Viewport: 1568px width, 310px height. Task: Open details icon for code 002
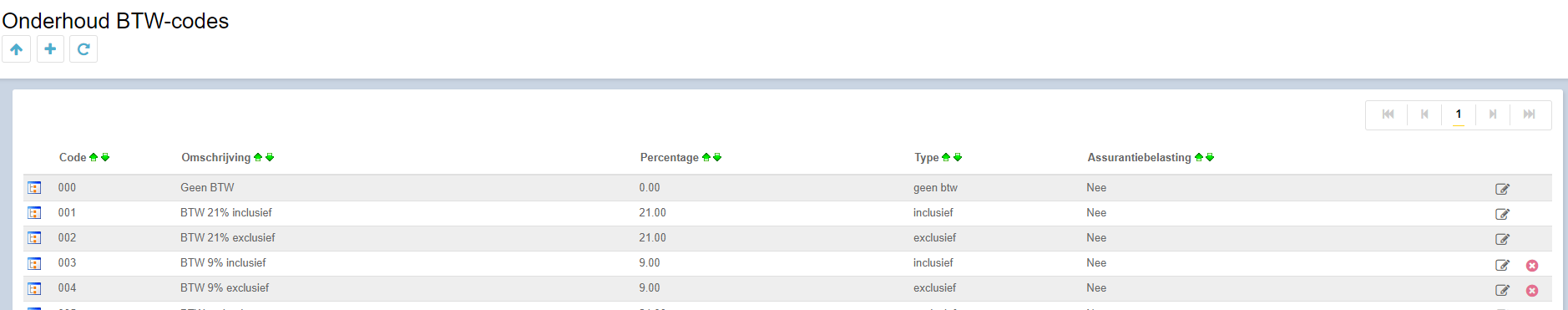[x=34, y=238]
